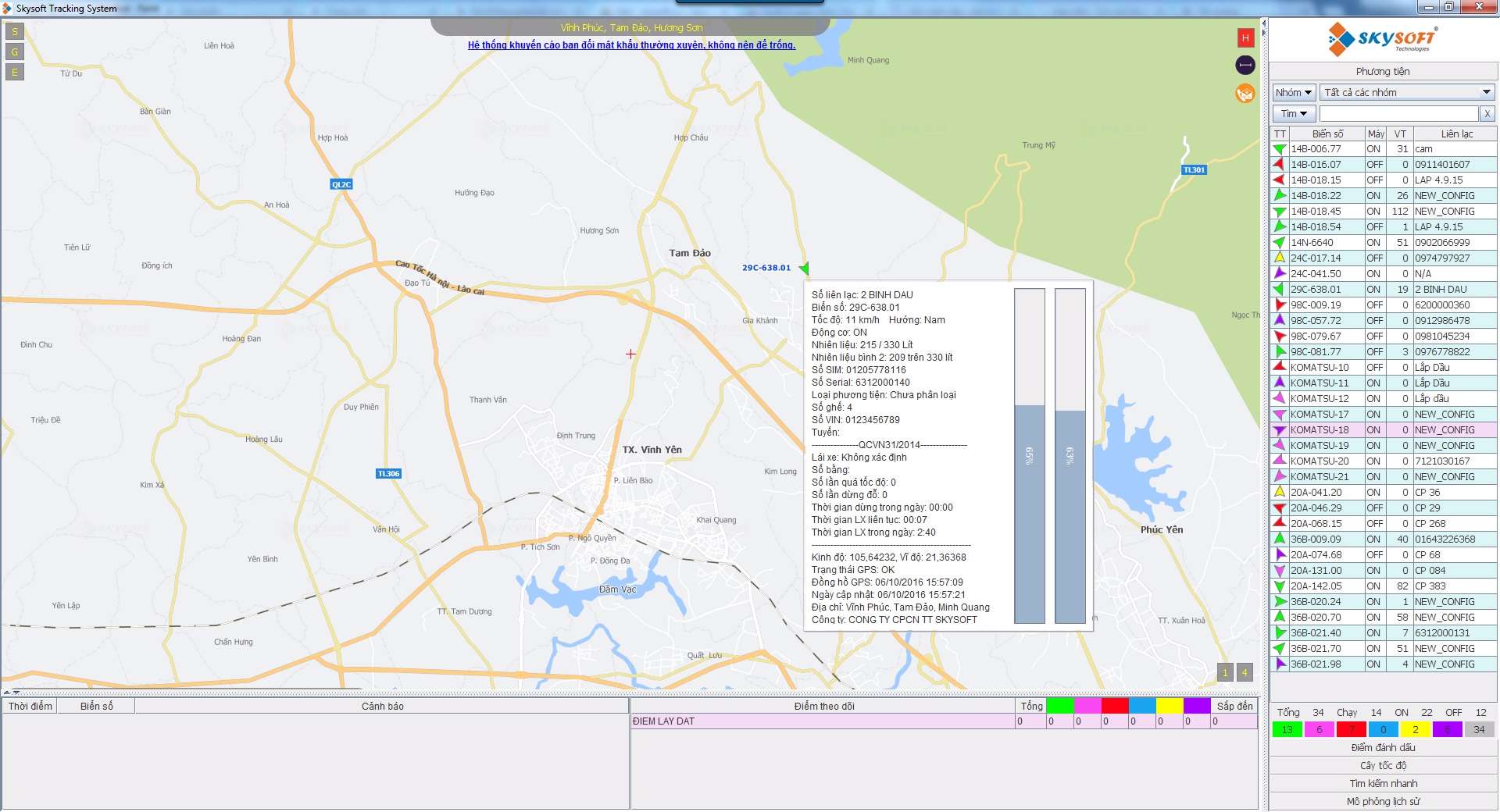The height and width of the screenshot is (812, 1500).
Task: Click the 29C-638.01 label on map
Action: (x=766, y=268)
